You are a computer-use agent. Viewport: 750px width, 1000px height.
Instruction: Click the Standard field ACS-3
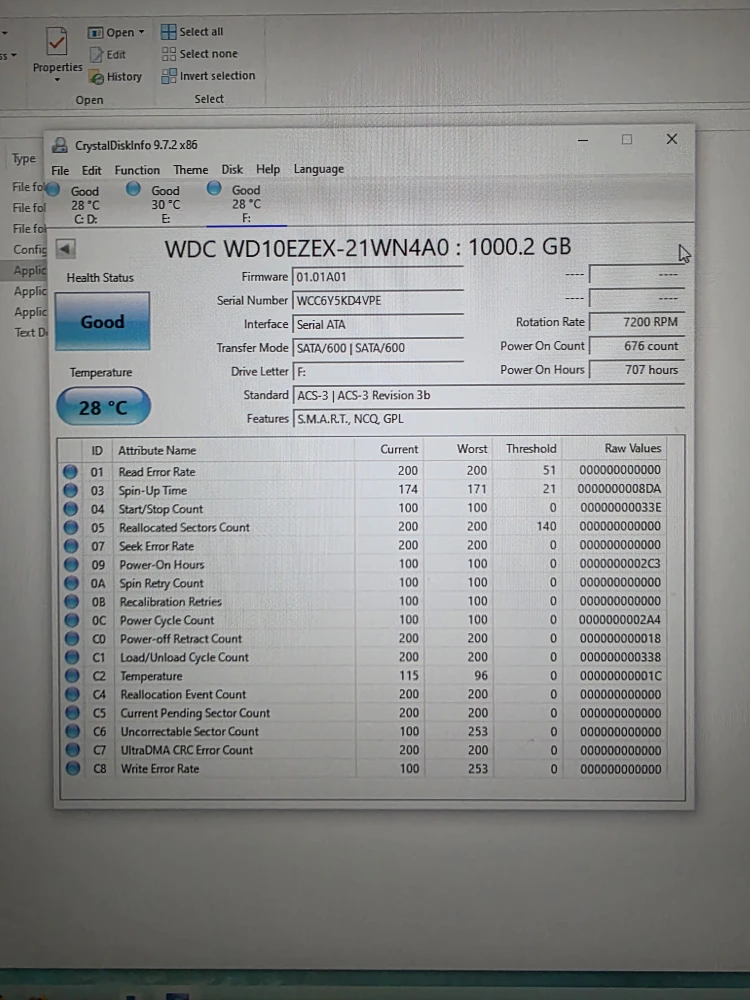tap(489, 395)
